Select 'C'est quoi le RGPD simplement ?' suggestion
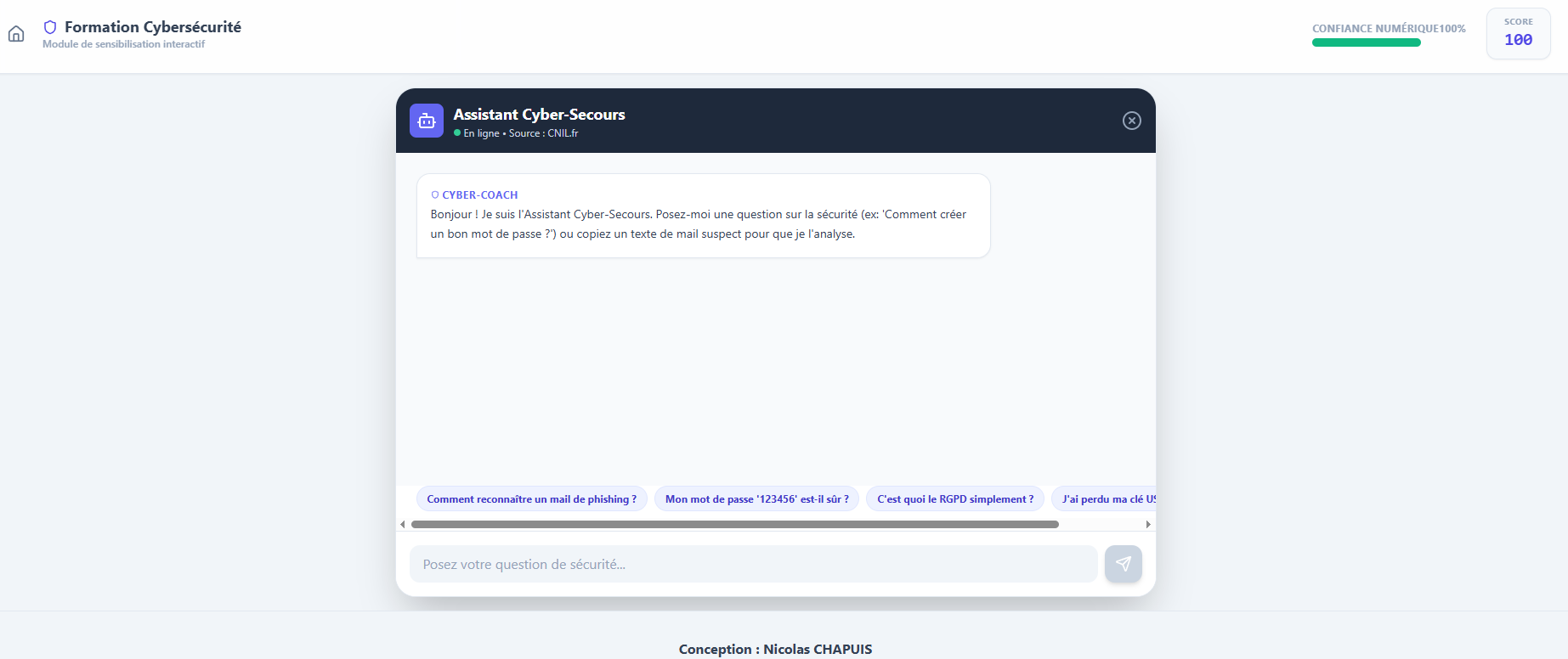 (x=955, y=498)
